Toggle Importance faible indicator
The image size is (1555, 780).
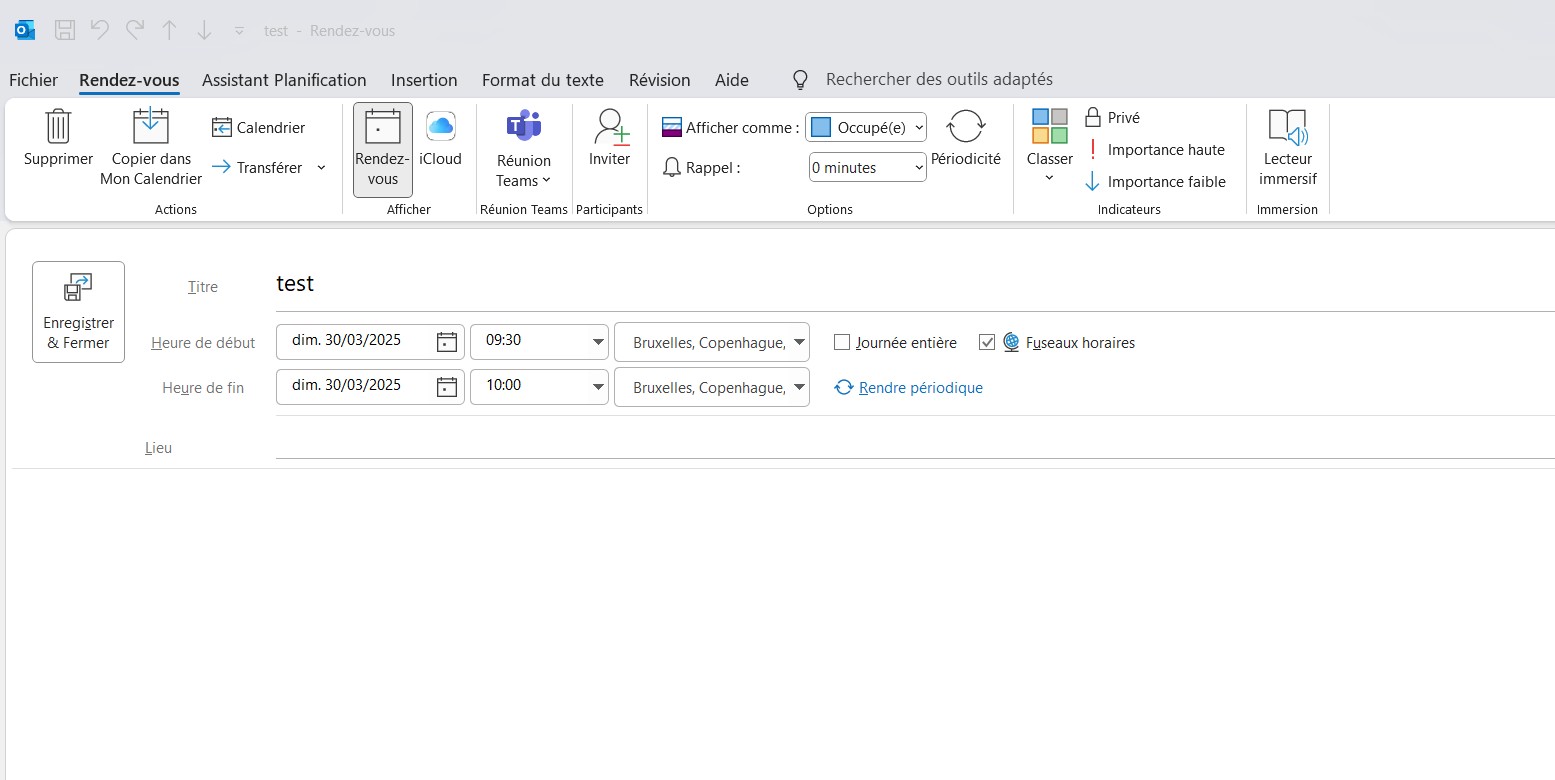pyautogui.click(x=1155, y=182)
